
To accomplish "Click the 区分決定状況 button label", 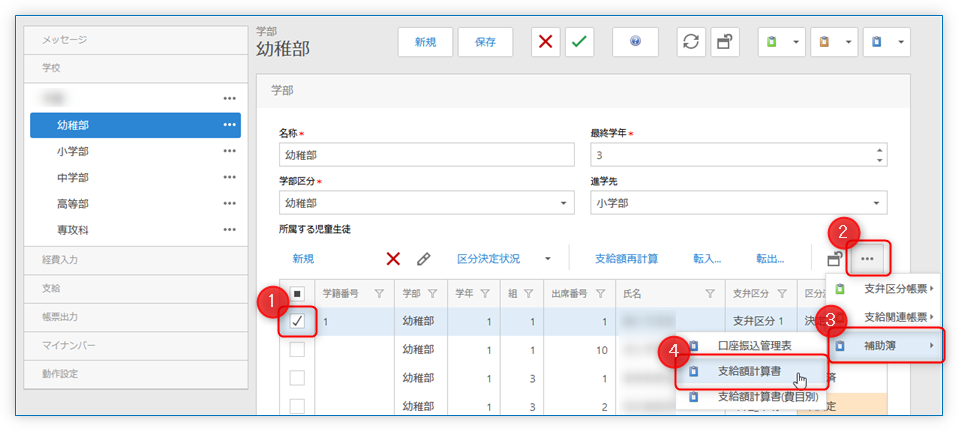I will point(489,259).
